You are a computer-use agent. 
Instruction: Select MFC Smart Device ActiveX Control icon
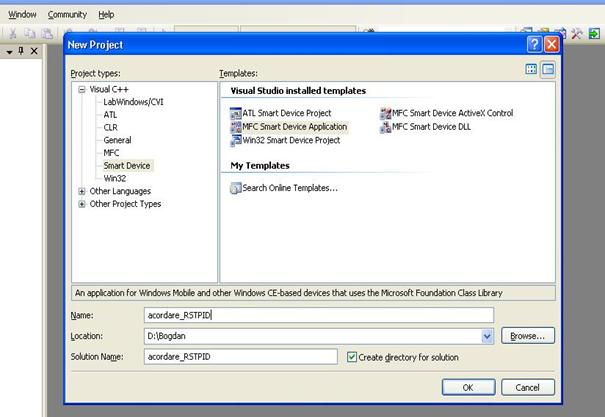click(x=385, y=113)
